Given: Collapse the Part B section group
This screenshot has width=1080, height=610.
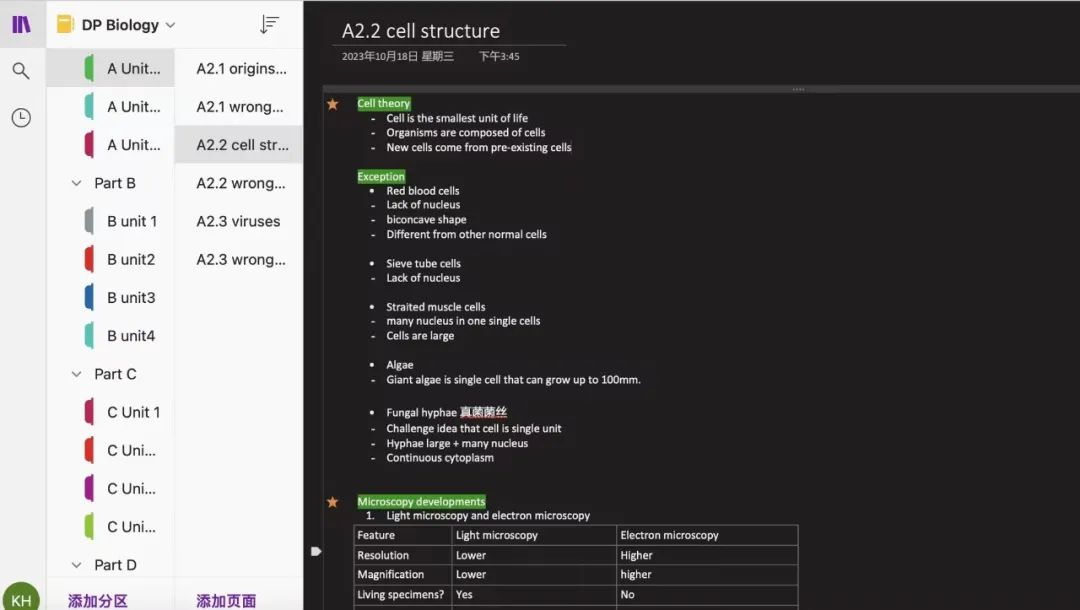Looking at the screenshot, I should tap(76, 183).
